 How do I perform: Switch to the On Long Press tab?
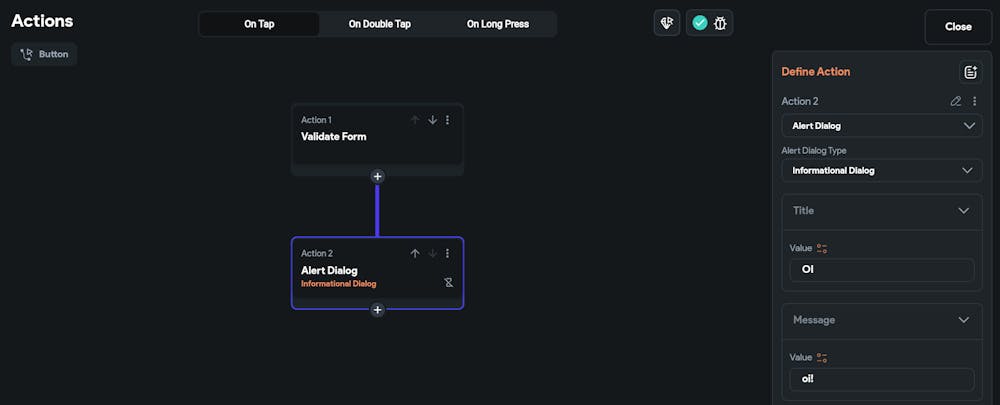pos(497,24)
